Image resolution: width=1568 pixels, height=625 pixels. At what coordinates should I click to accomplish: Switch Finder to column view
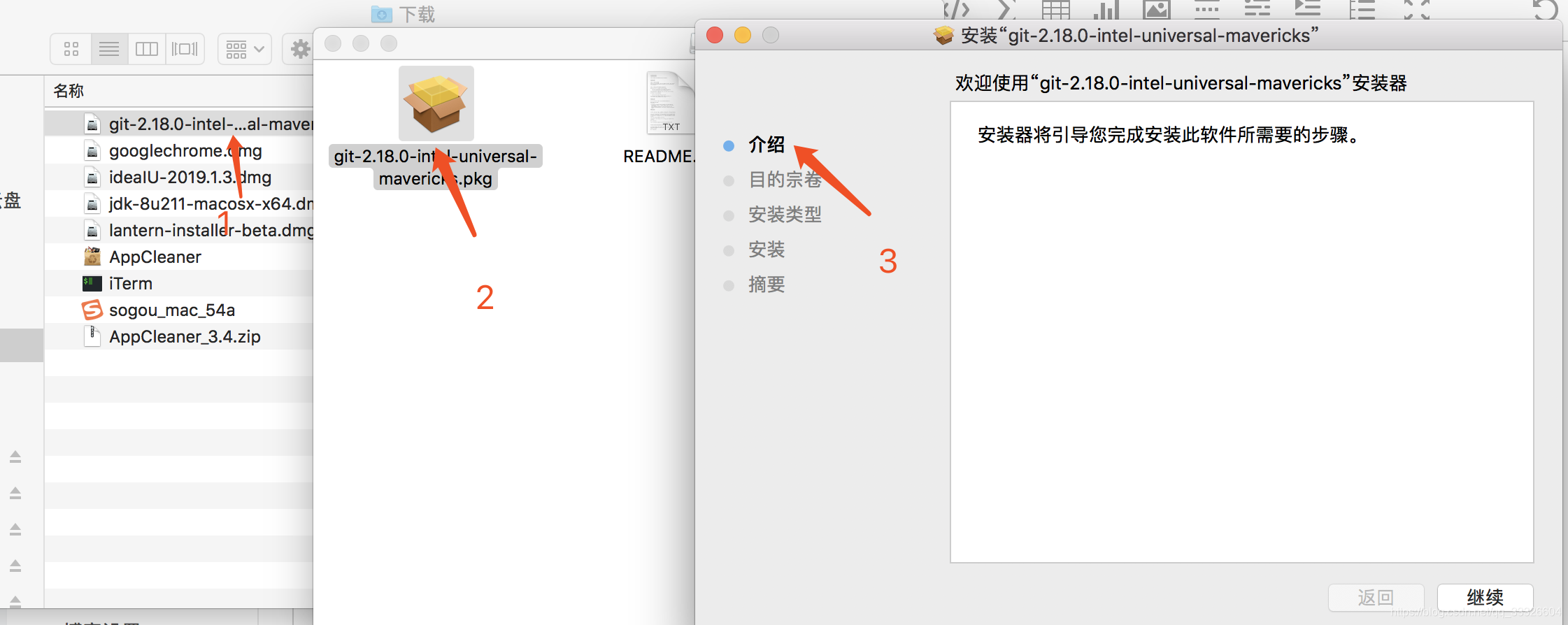click(147, 49)
